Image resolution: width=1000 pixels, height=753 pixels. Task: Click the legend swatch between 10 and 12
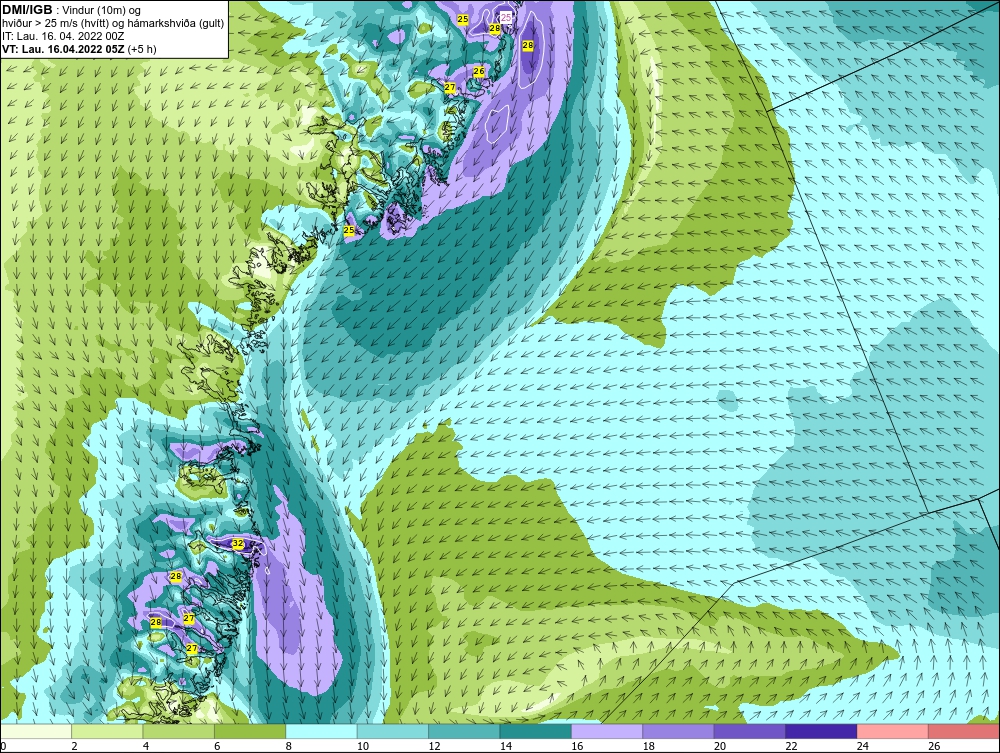pos(393,731)
